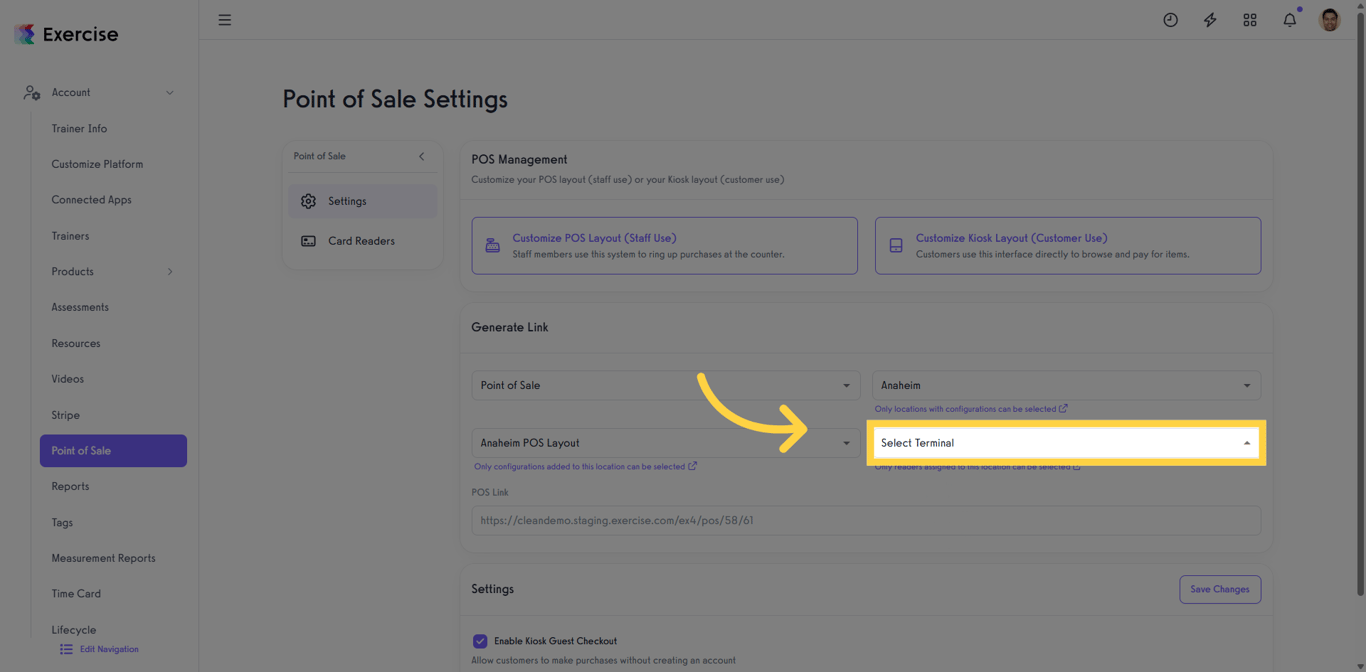Collapse the Account sidebar section
The image size is (1366, 672).
pyautogui.click(x=170, y=93)
